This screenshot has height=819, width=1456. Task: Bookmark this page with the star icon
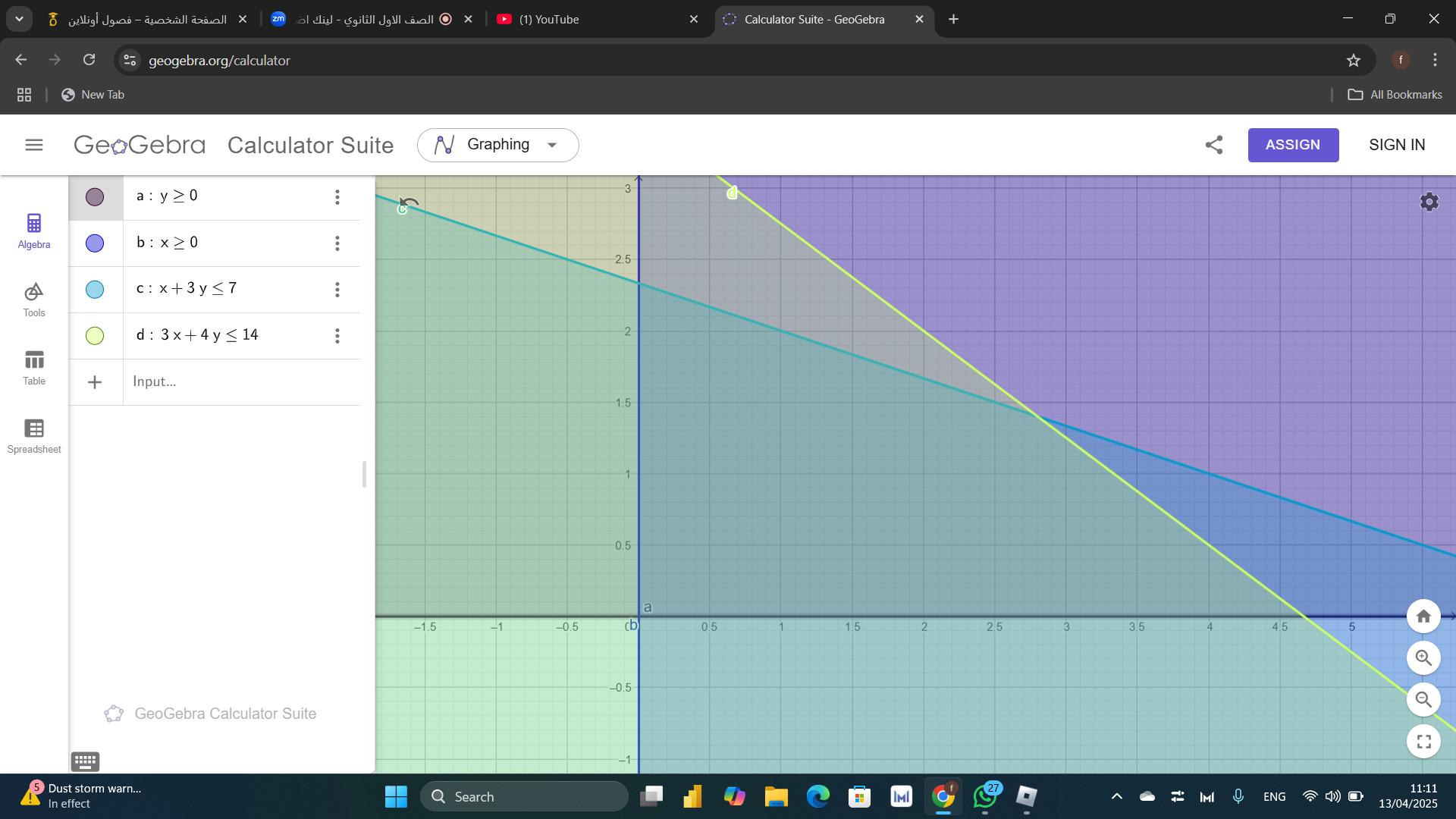1354,60
